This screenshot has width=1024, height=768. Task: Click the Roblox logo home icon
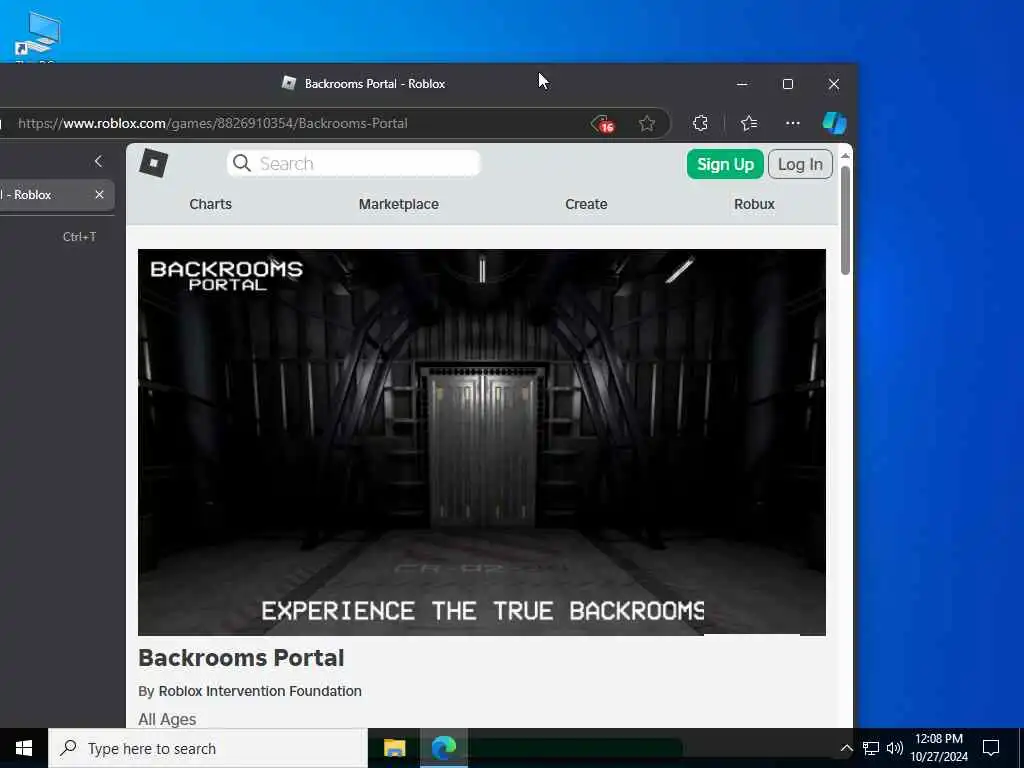pos(153,163)
